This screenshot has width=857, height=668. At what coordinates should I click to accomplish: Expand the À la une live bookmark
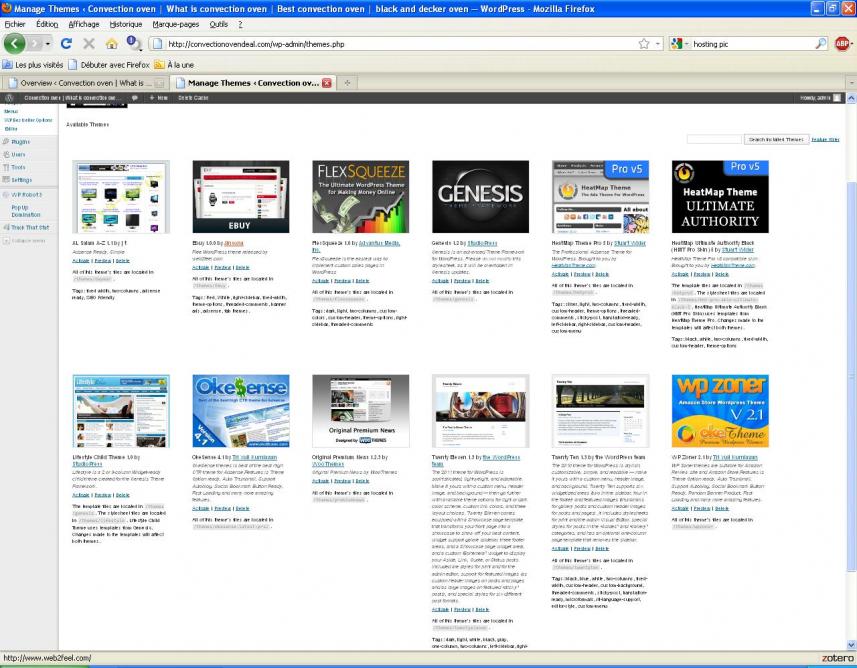point(174,65)
